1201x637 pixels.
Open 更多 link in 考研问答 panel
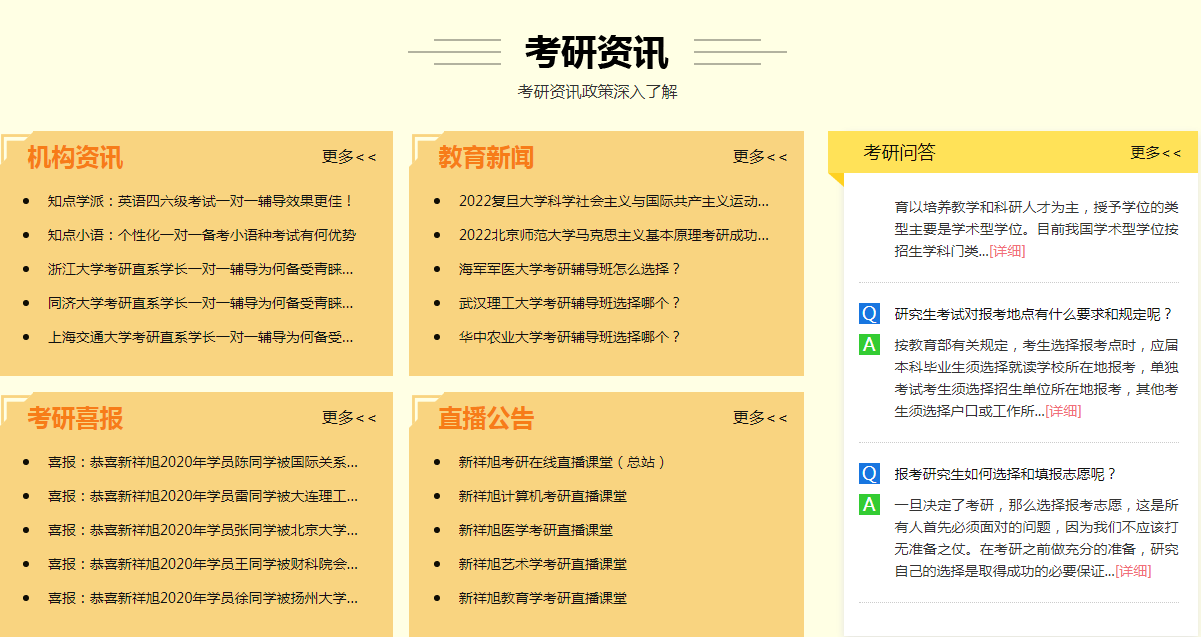(1156, 153)
